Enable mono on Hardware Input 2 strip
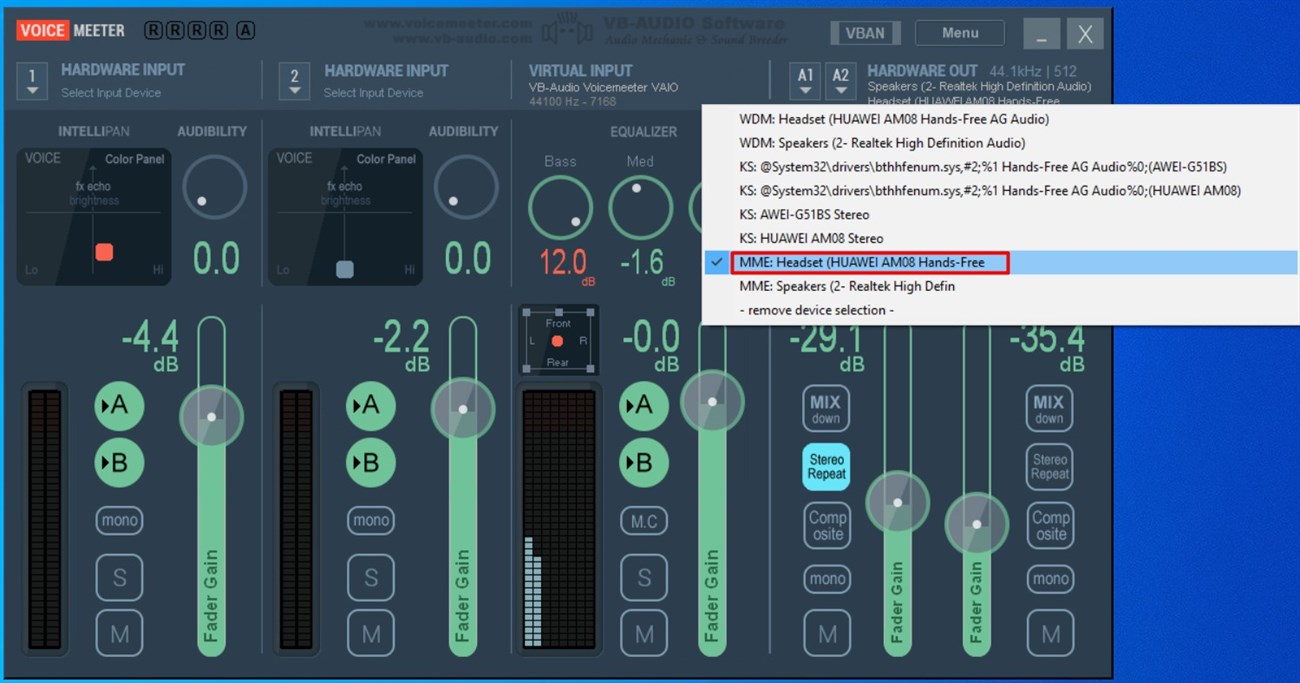The width and height of the screenshot is (1300, 683). (x=371, y=521)
